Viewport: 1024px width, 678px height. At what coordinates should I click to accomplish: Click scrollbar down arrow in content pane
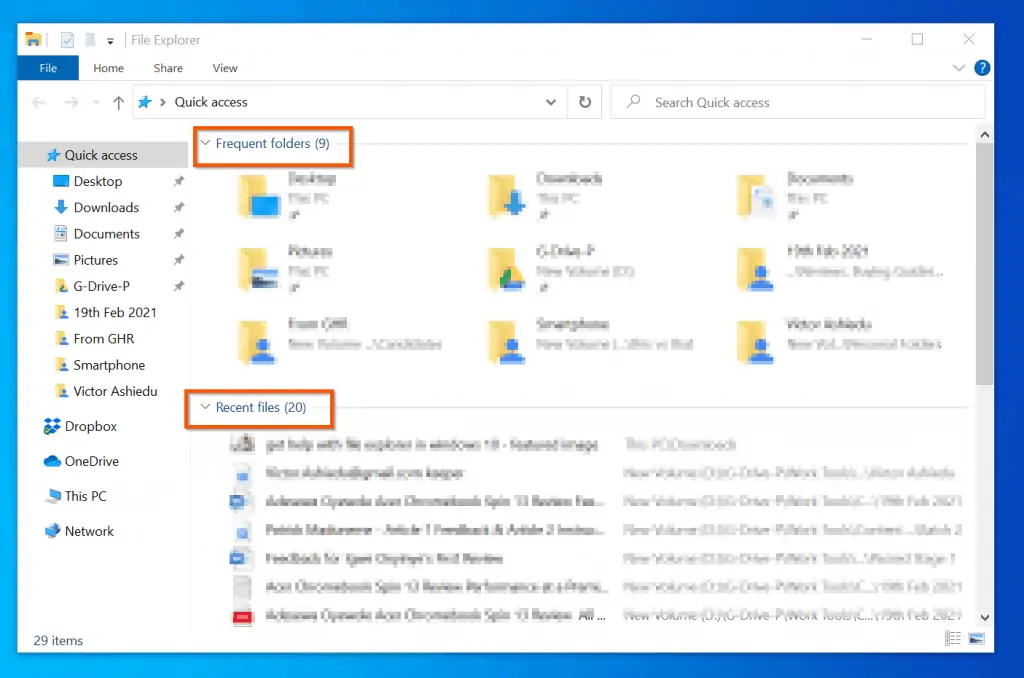(985, 617)
